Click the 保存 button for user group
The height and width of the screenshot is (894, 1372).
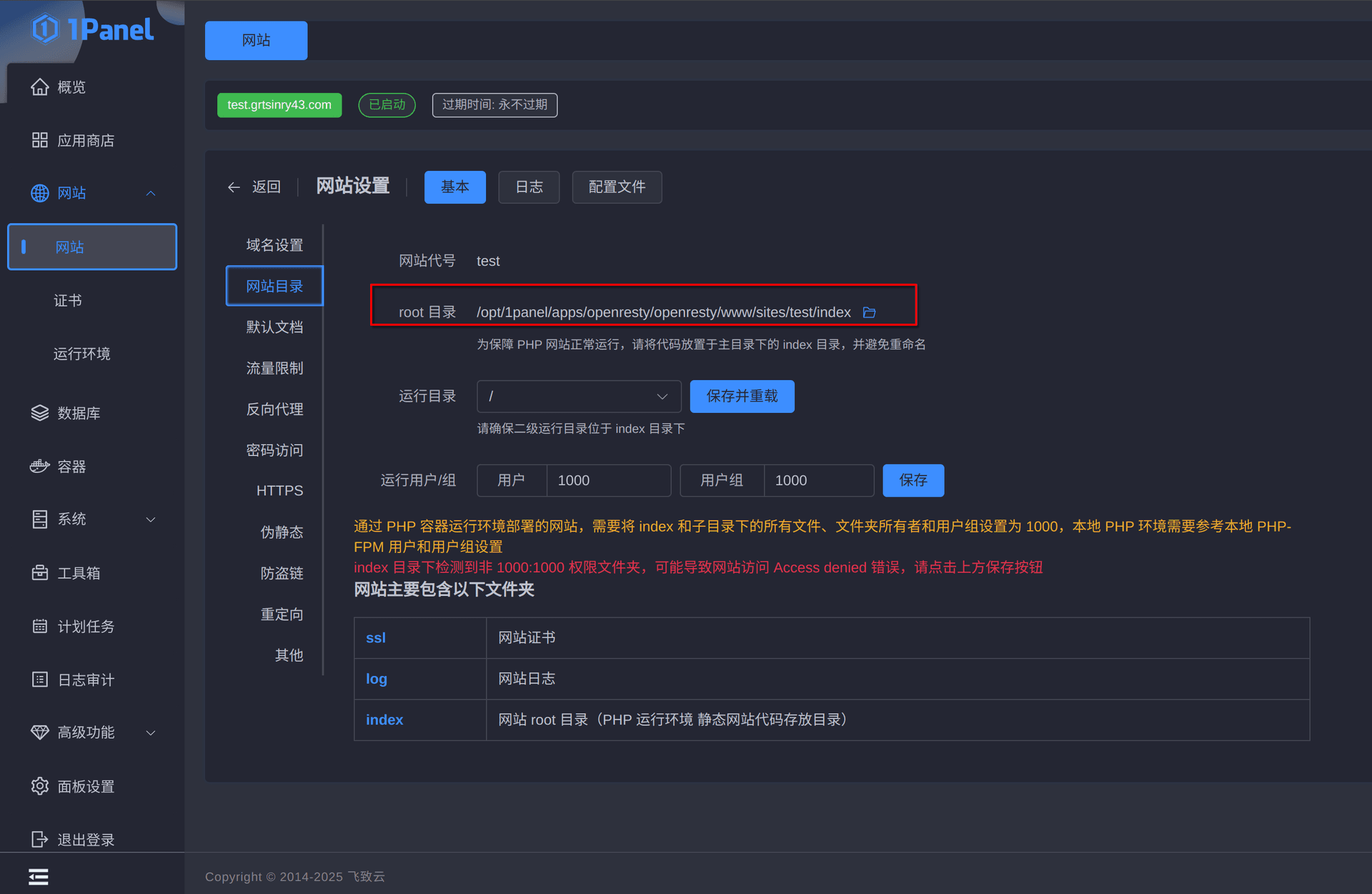pos(913,480)
